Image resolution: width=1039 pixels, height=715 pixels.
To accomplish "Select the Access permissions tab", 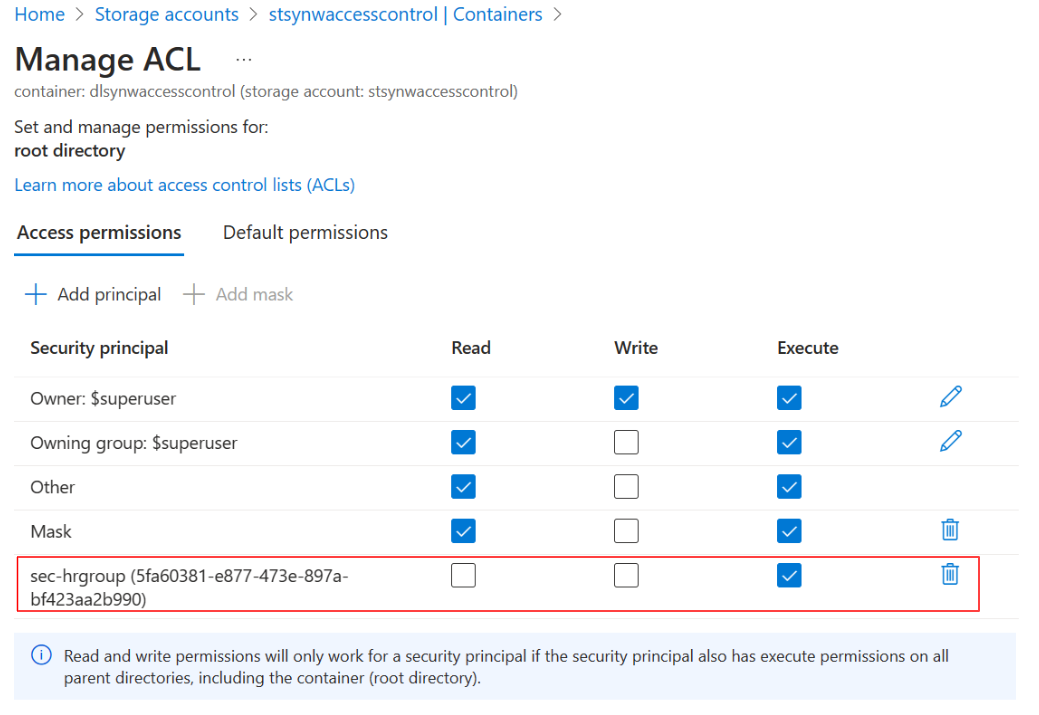I will [98, 232].
